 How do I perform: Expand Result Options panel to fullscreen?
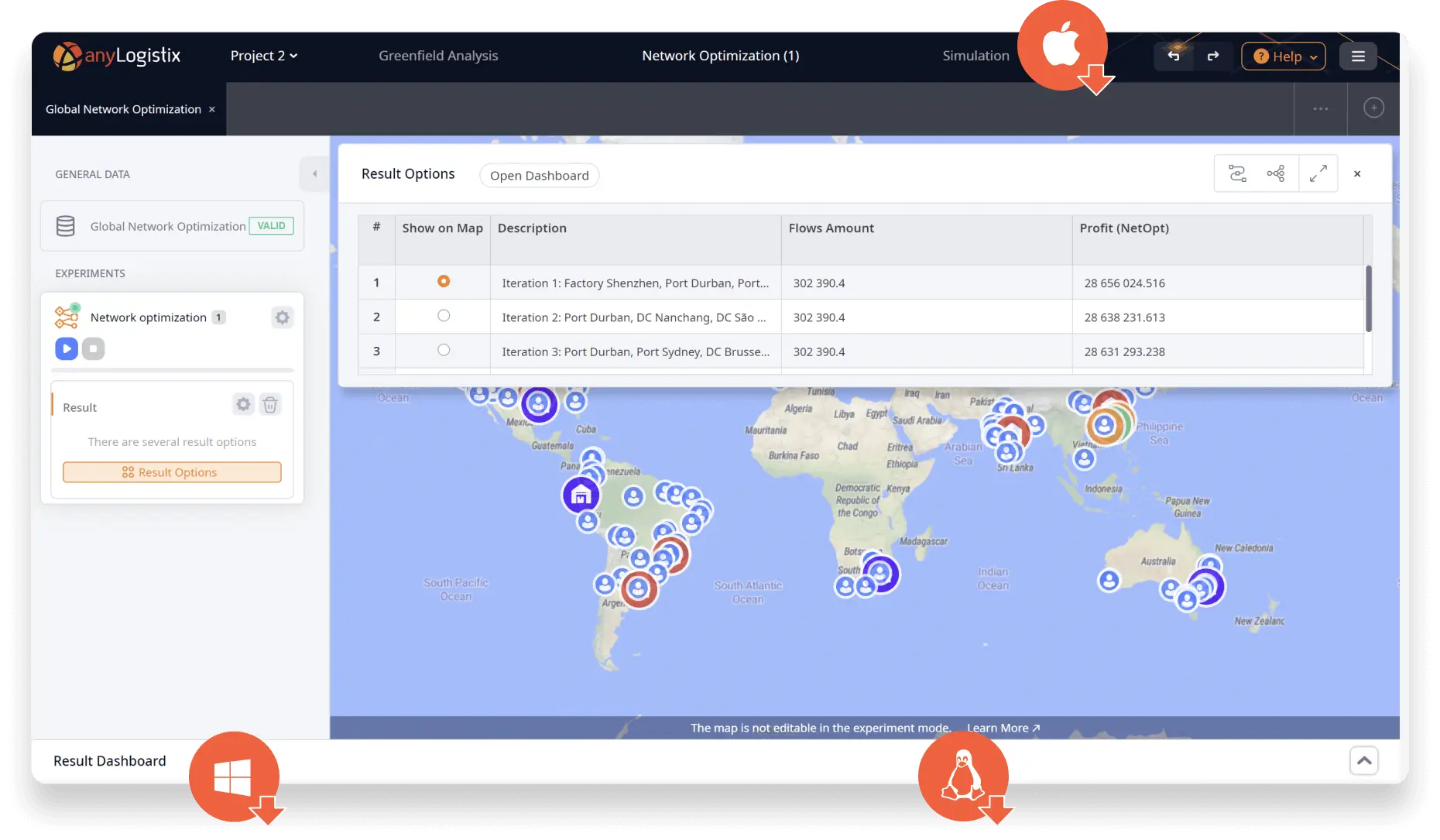pos(1318,173)
